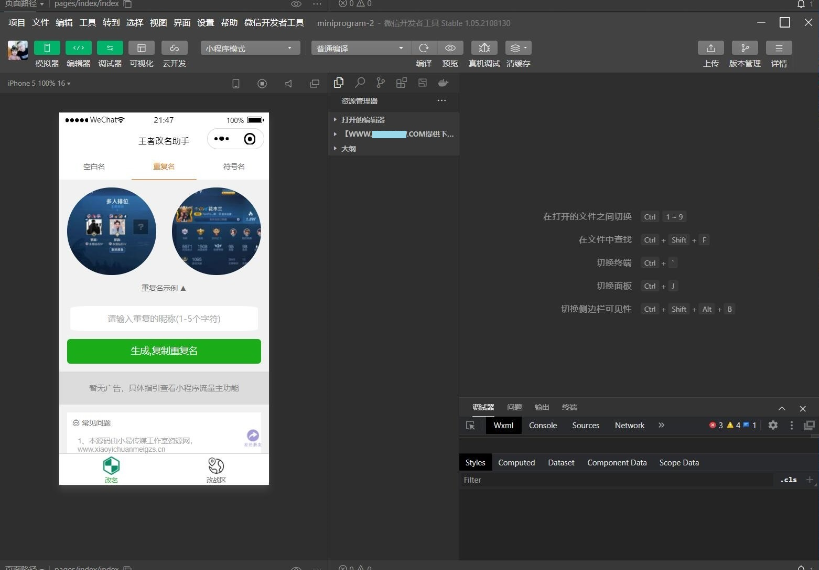
Task: Open the iPhone 5 device selector dropdown
Action: coord(39,84)
